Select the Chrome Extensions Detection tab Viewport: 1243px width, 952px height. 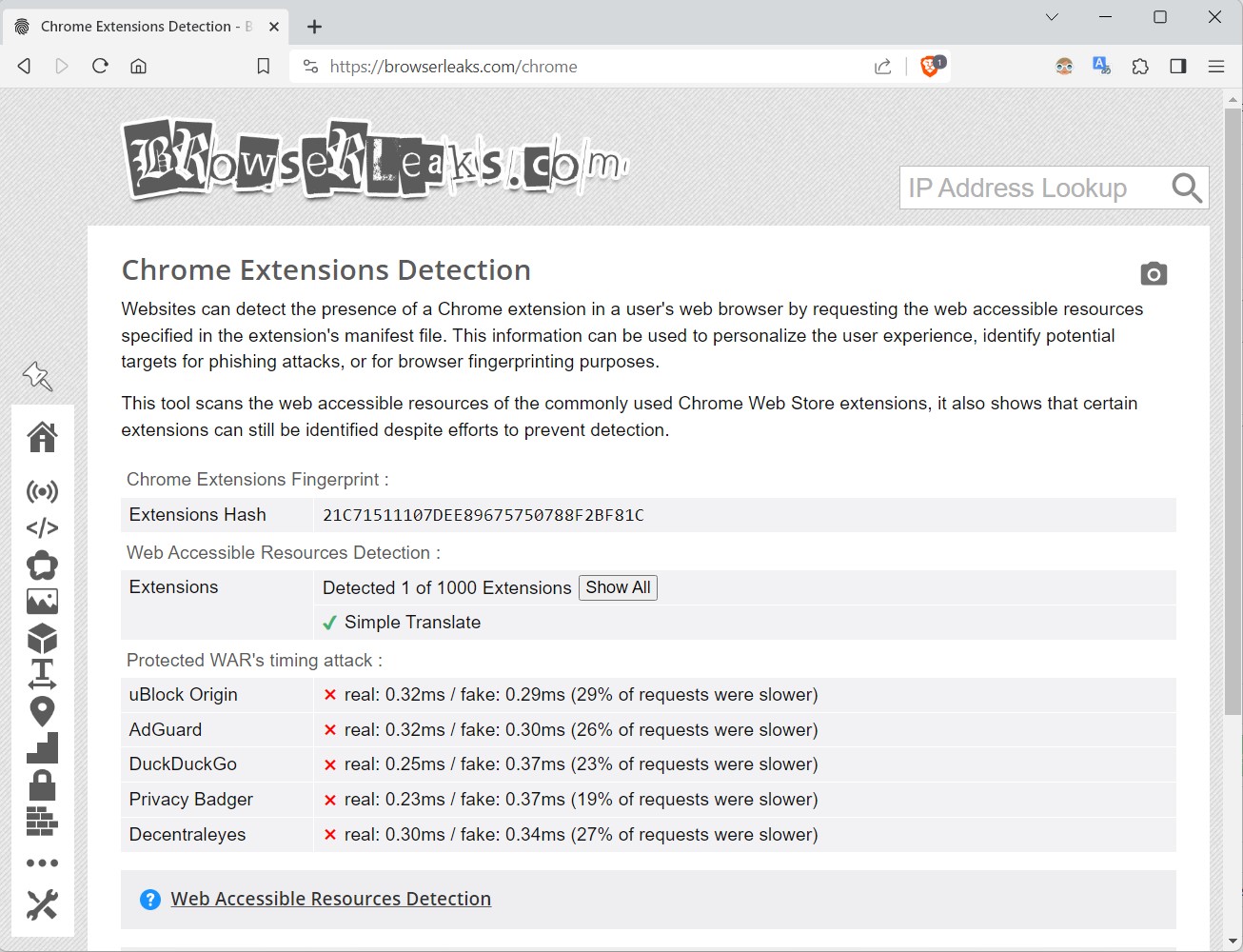click(143, 27)
